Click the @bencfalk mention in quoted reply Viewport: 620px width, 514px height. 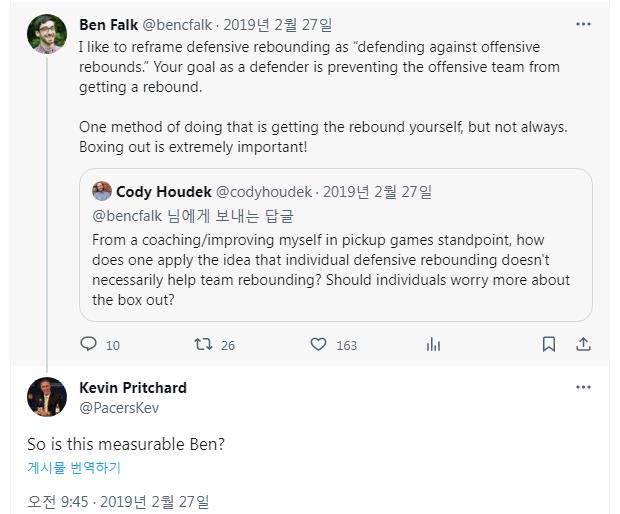[x=127, y=216]
